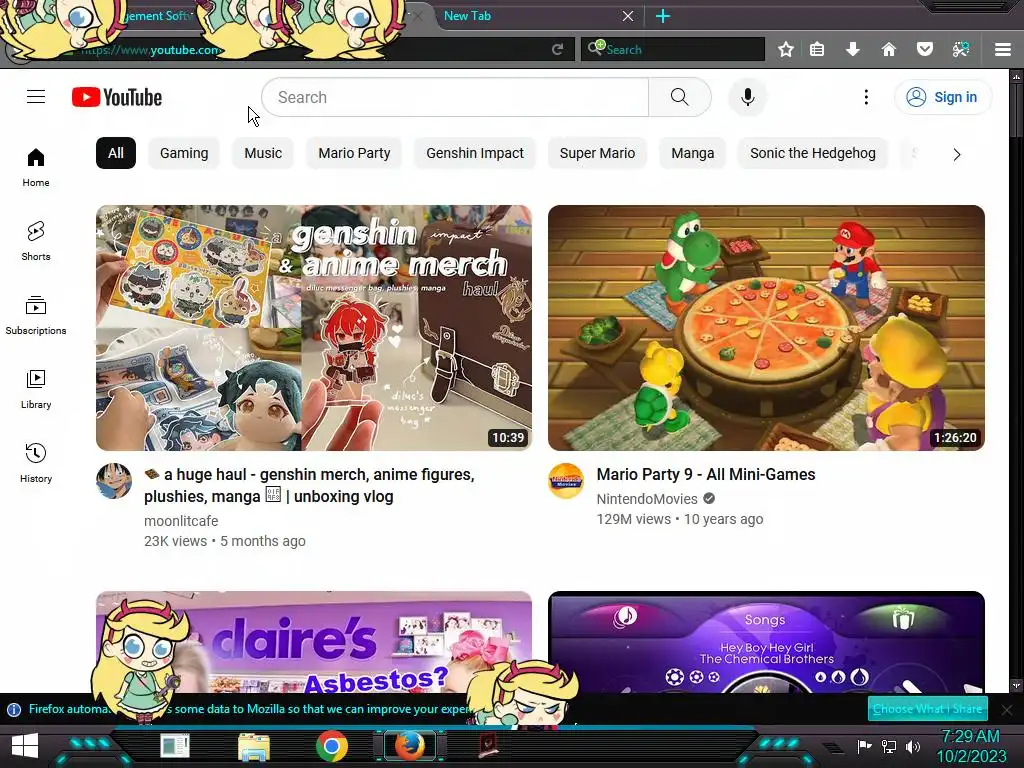Viewport: 1024px width, 768px height.
Task: Visit the moonlitcafe channel link
Action: click(181, 521)
